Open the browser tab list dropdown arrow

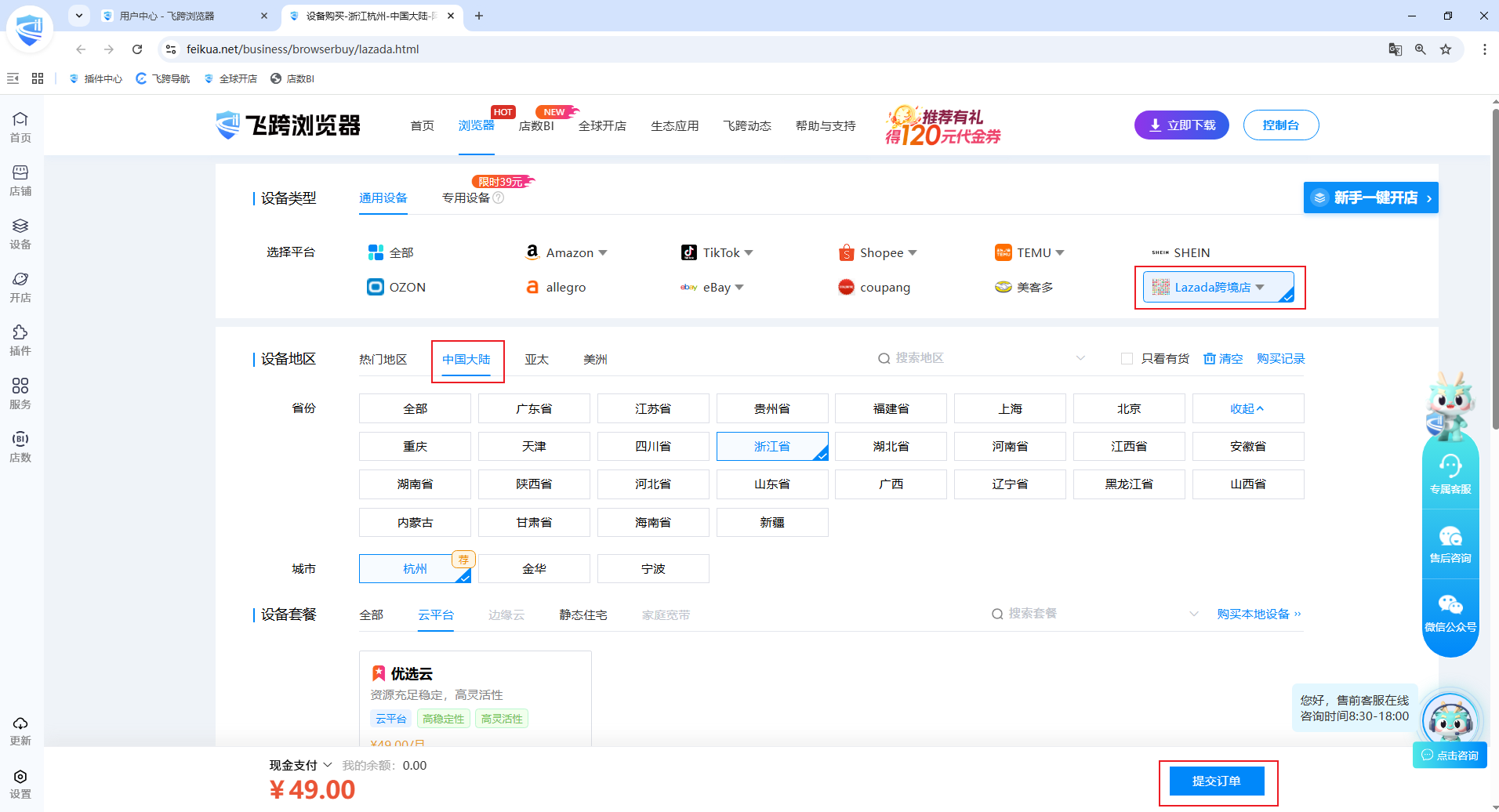pos(79,16)
